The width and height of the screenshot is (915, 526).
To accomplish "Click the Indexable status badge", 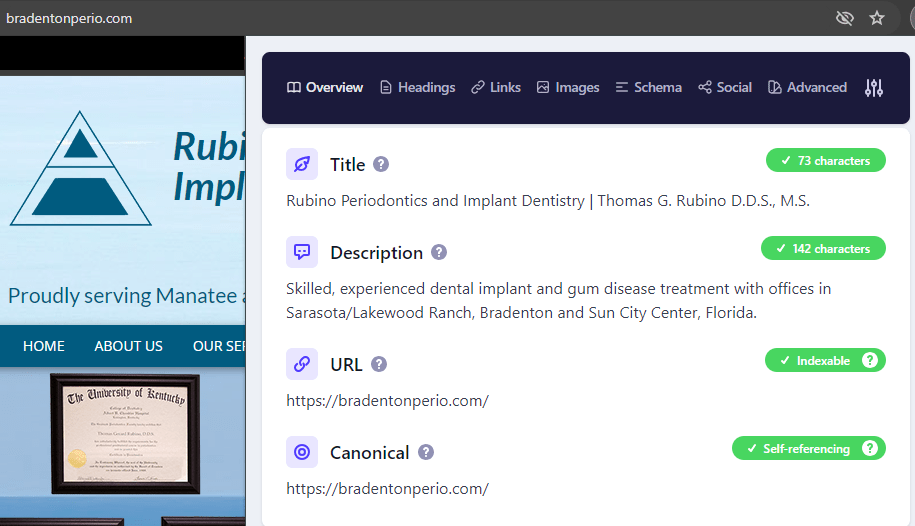I will point(825,360).
